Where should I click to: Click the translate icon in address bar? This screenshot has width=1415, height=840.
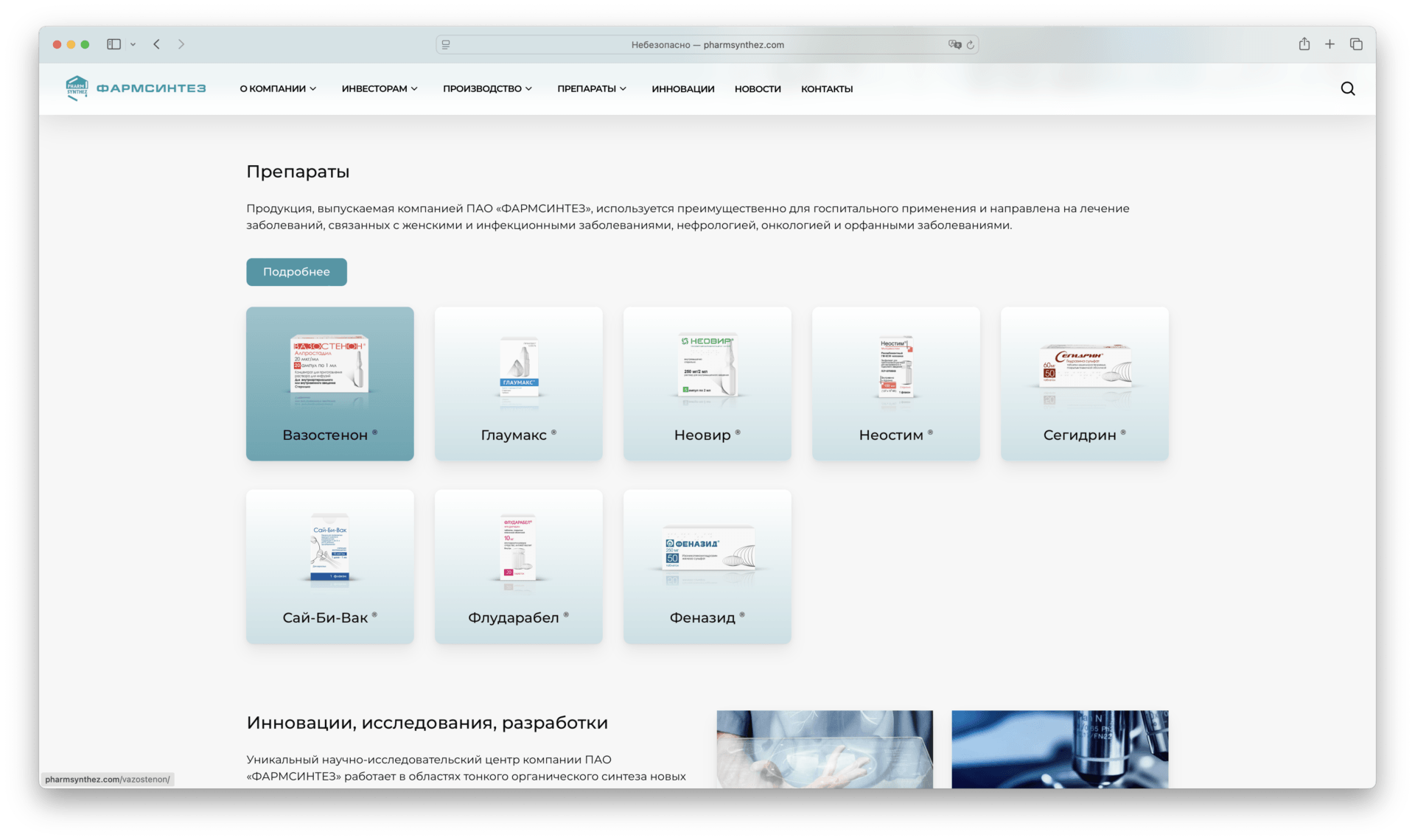coord(954,45)
